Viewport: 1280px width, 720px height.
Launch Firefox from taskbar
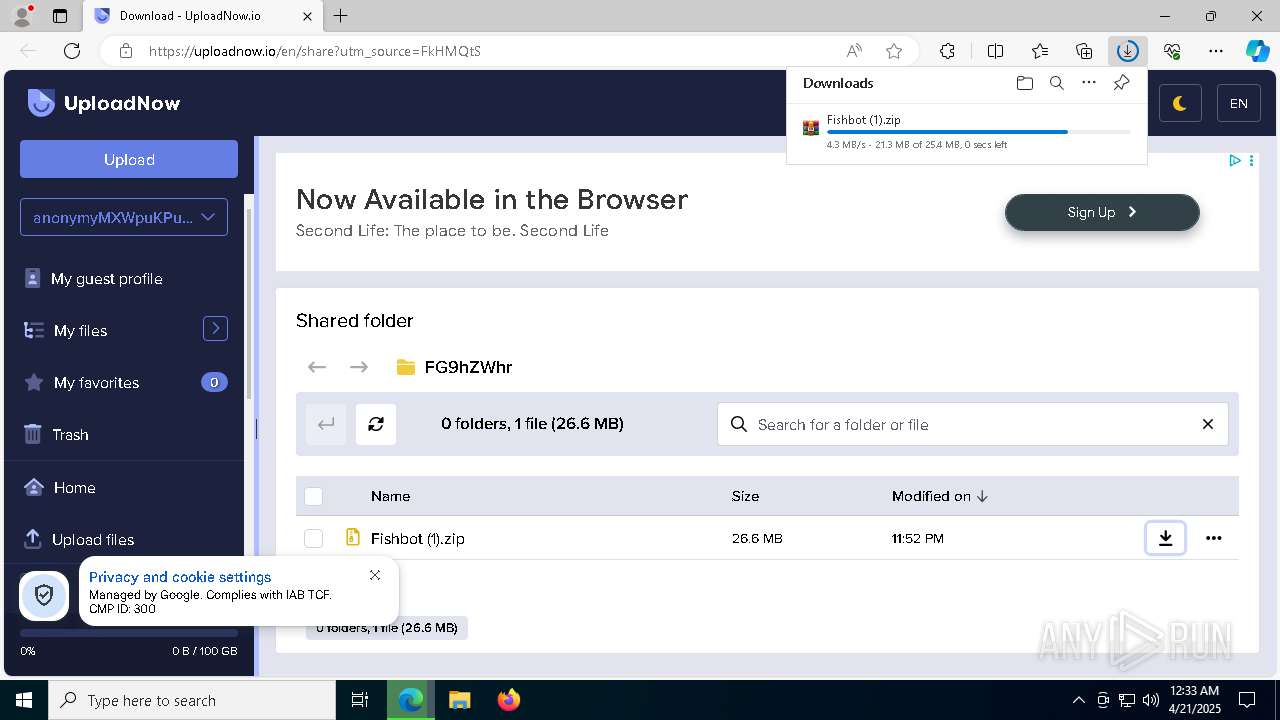tap(509, 700)
